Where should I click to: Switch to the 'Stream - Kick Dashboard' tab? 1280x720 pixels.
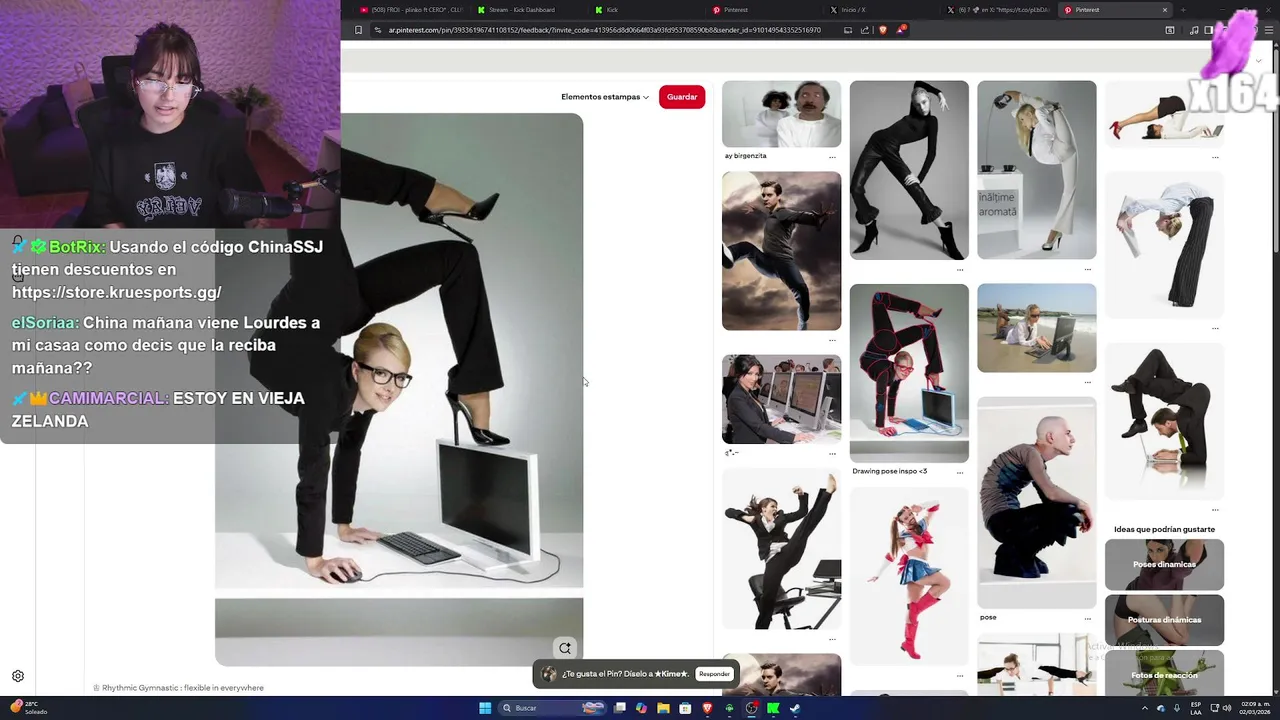tap(527, 10)
